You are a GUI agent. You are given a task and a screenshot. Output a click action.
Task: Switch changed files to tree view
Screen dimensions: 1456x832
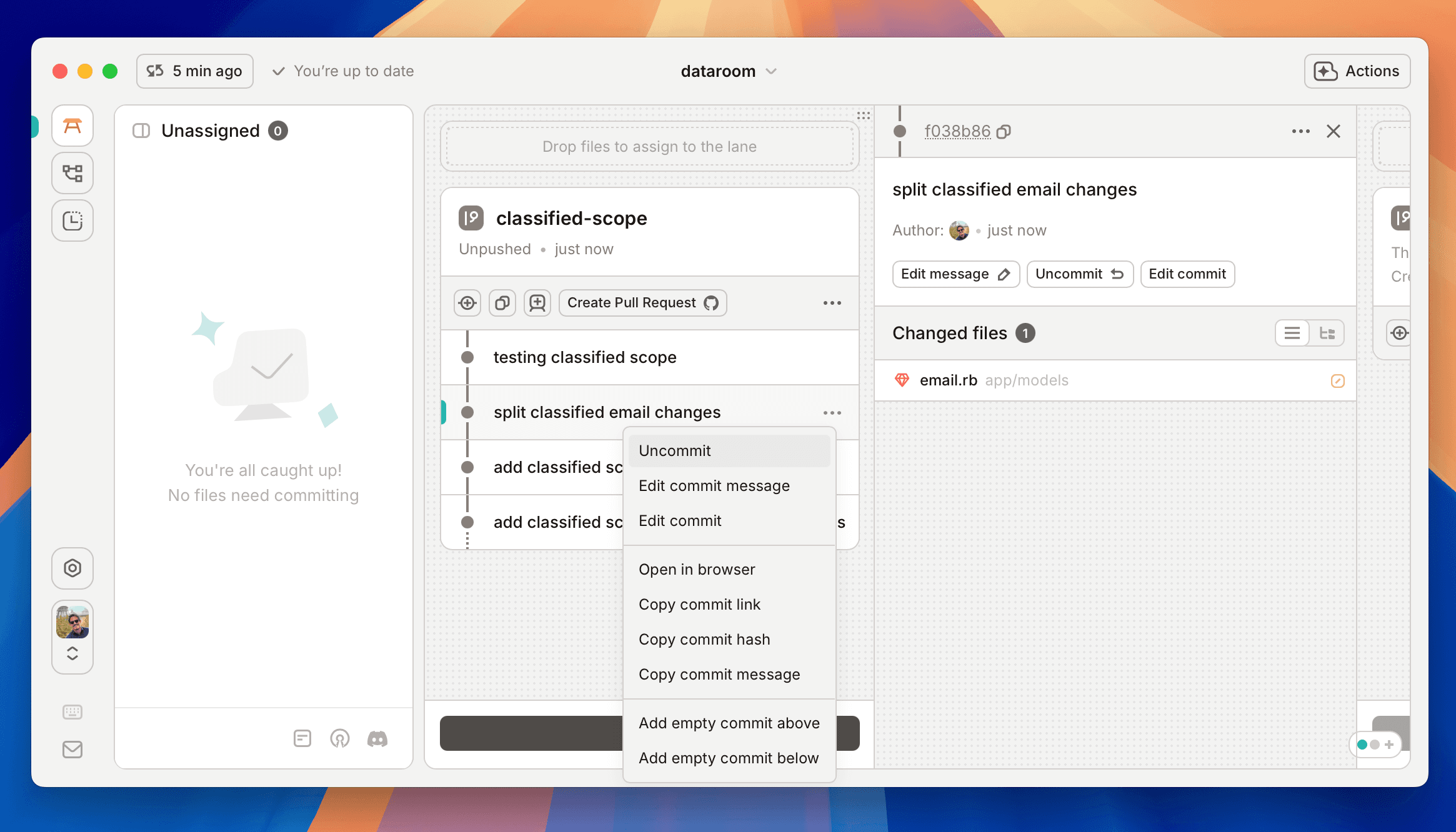[1327, 333]
